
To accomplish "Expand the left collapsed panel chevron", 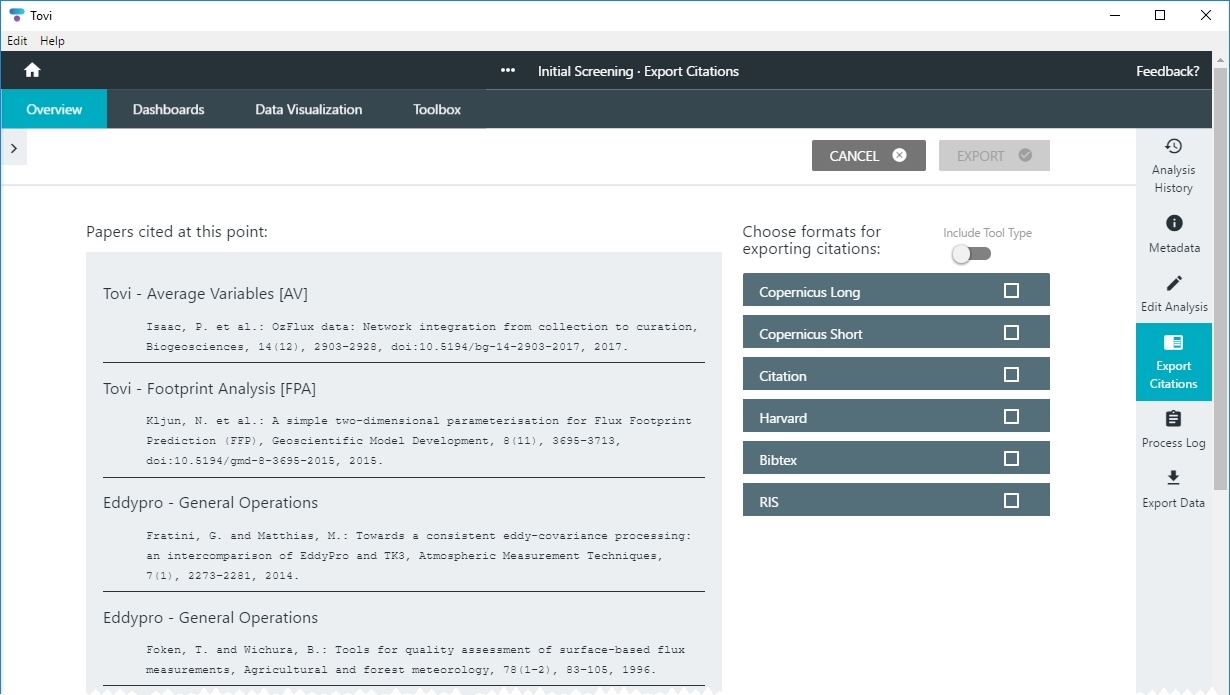I will (14, 148).
